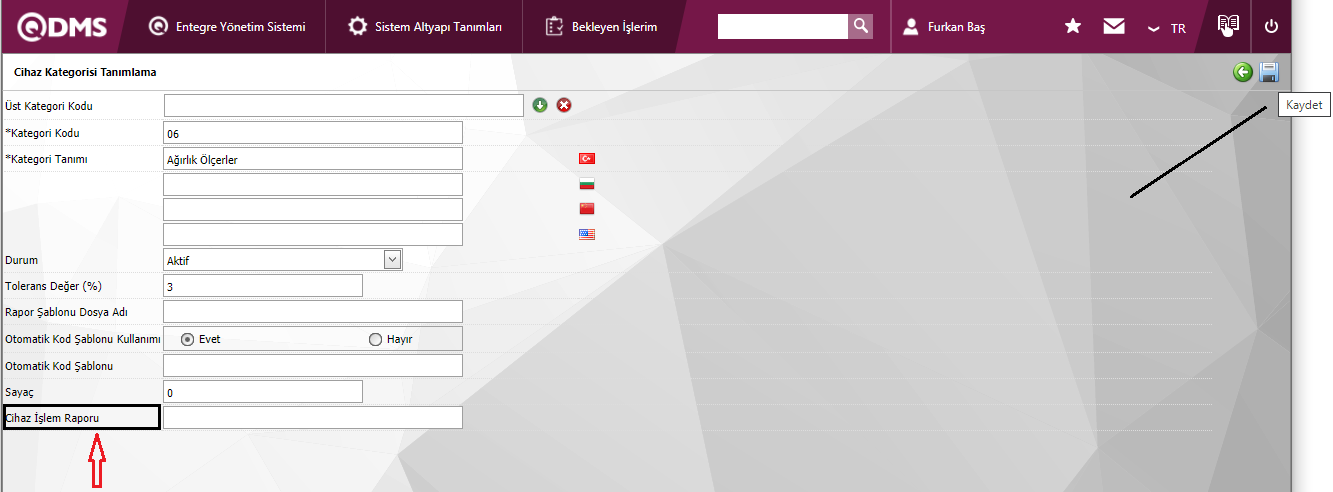Screen dimensions: 1333x492
Task: Click the Üst Kategori Kodu field
Action: [343, 105]
